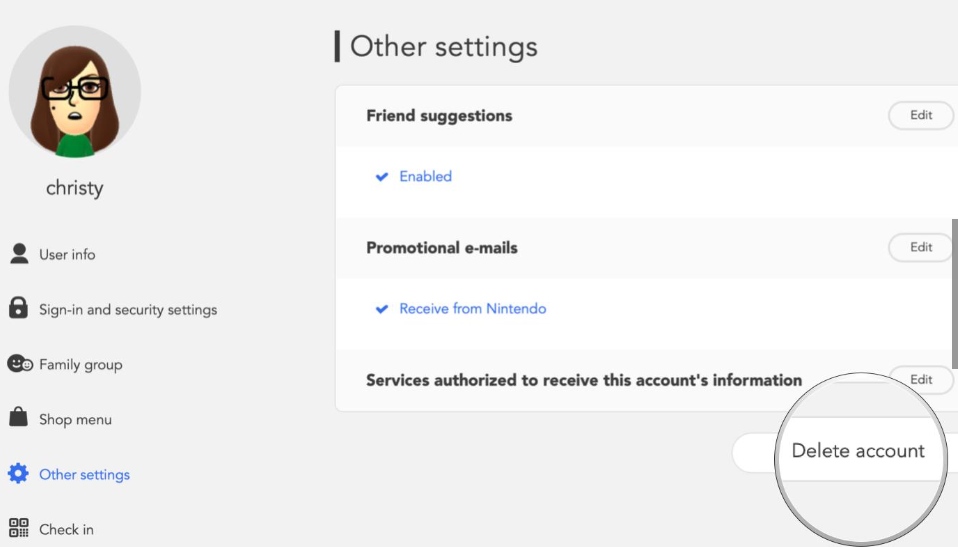
Task: Click the padlock sign-in security icon
Action: coord(18,308)
